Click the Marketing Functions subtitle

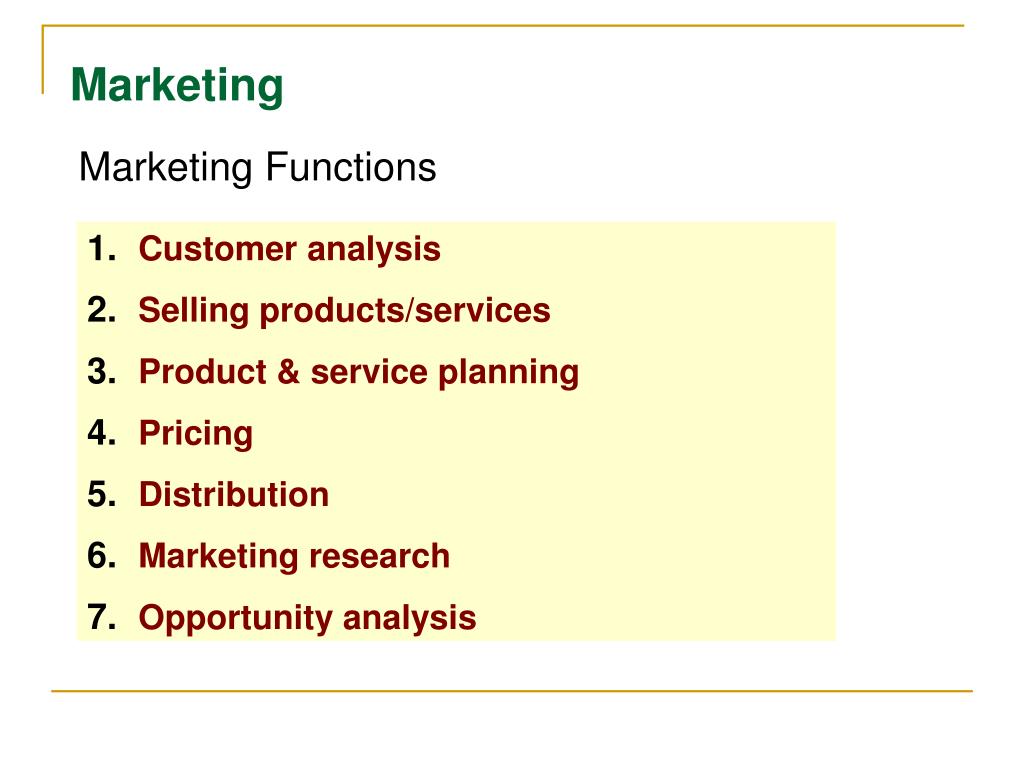click(257, 167)
